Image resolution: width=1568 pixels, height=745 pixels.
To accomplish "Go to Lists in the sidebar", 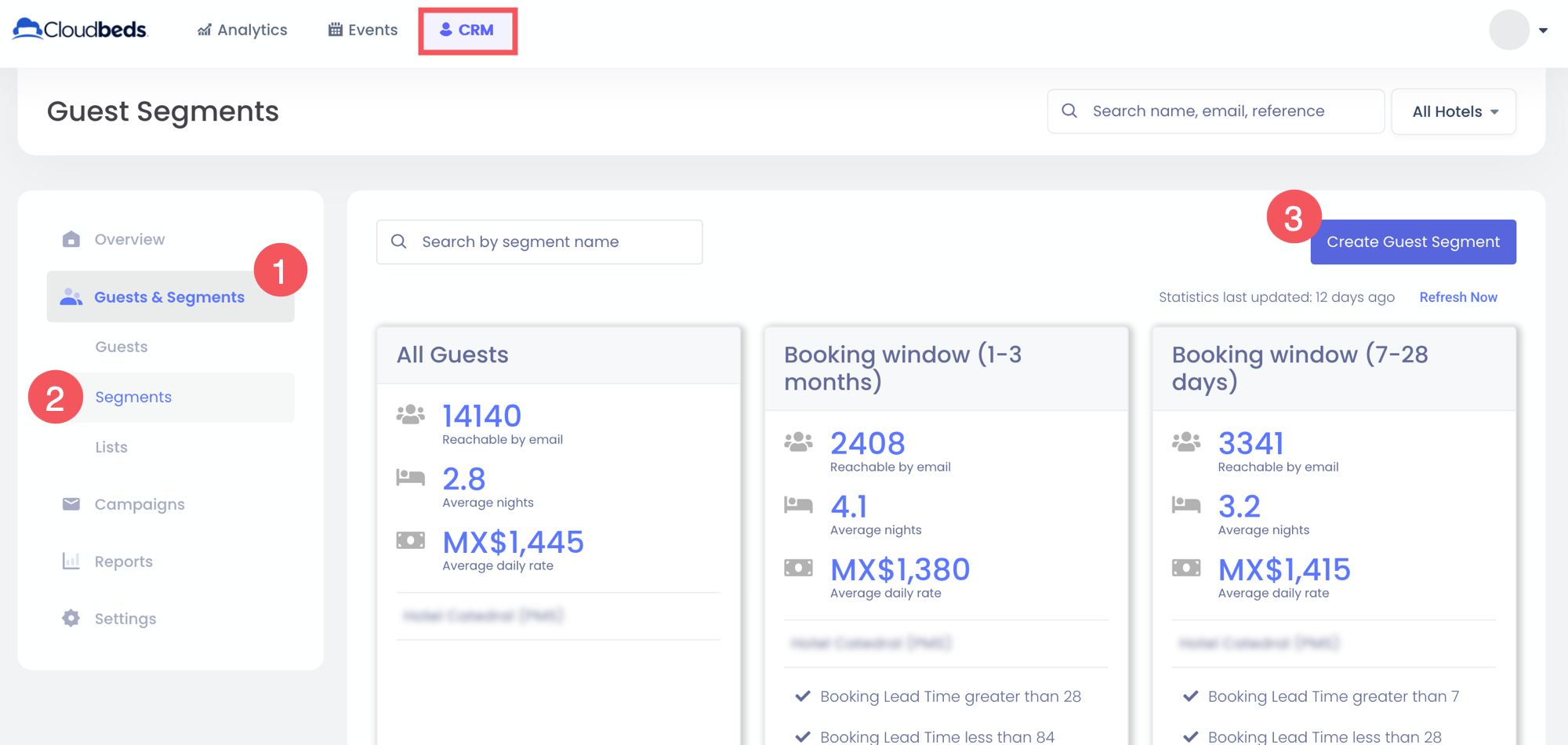I will (111, 447).
